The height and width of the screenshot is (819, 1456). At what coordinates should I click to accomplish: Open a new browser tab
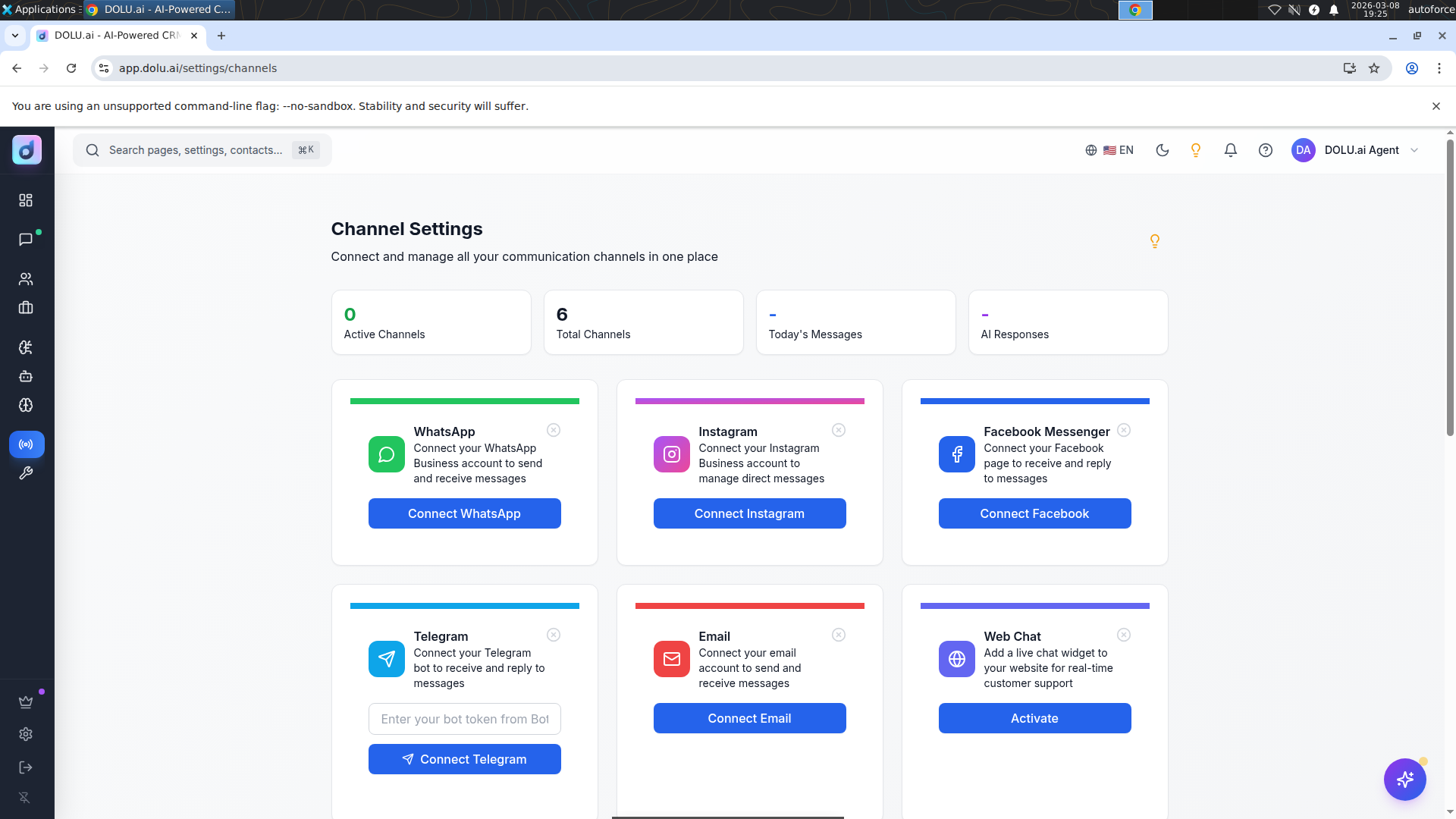[x=221, y=36]
